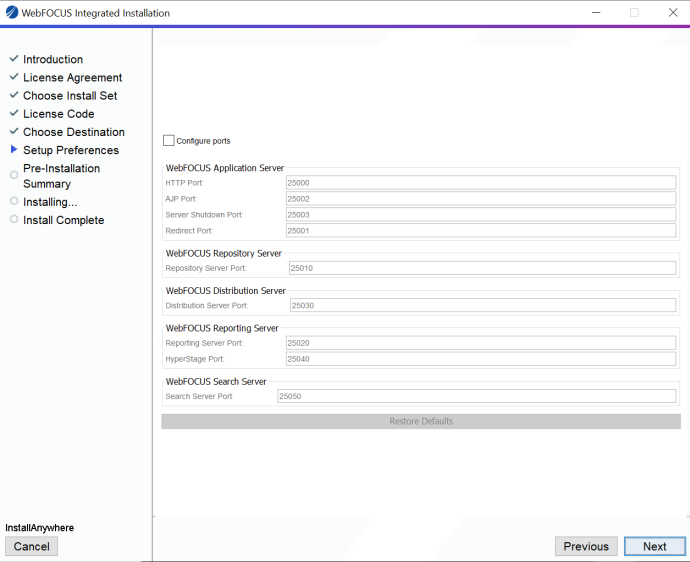Click the WebFOCUS Distribution Server group title
This screenshot has height=562, width=690.
point(226,291)
